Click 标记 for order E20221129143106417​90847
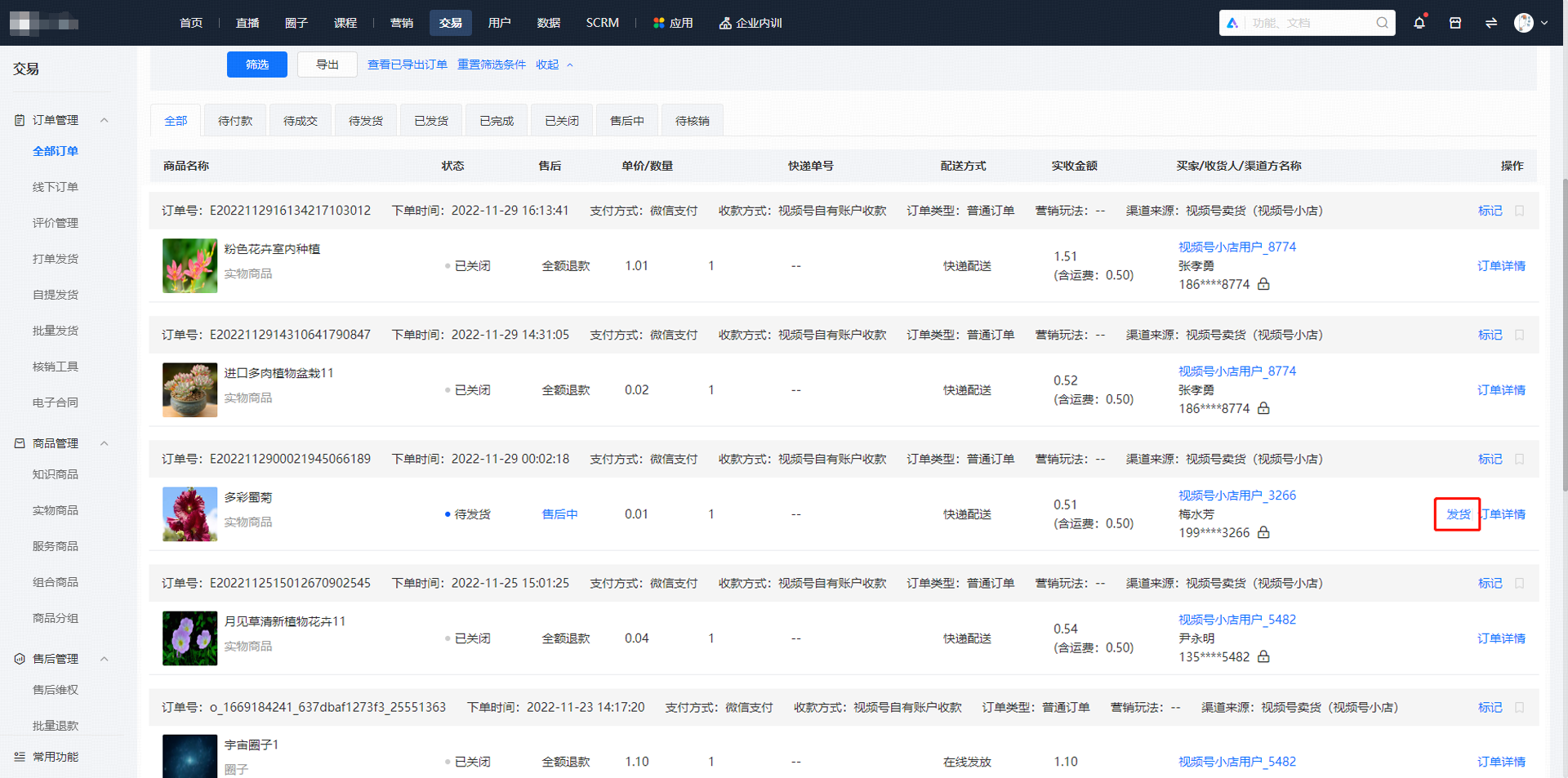 click(x=1490, y=335)
